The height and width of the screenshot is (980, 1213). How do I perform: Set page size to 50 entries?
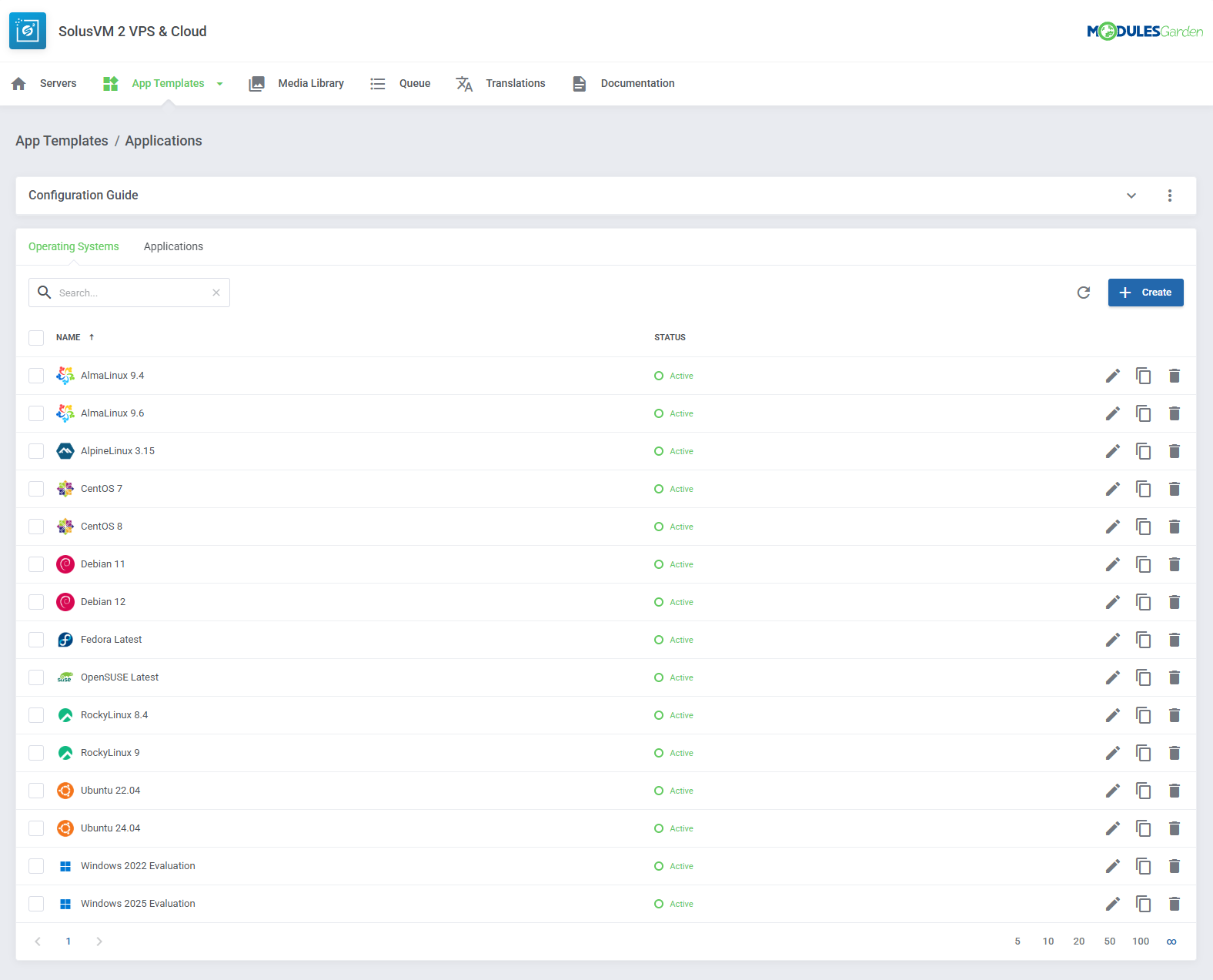coord(1109,942)
